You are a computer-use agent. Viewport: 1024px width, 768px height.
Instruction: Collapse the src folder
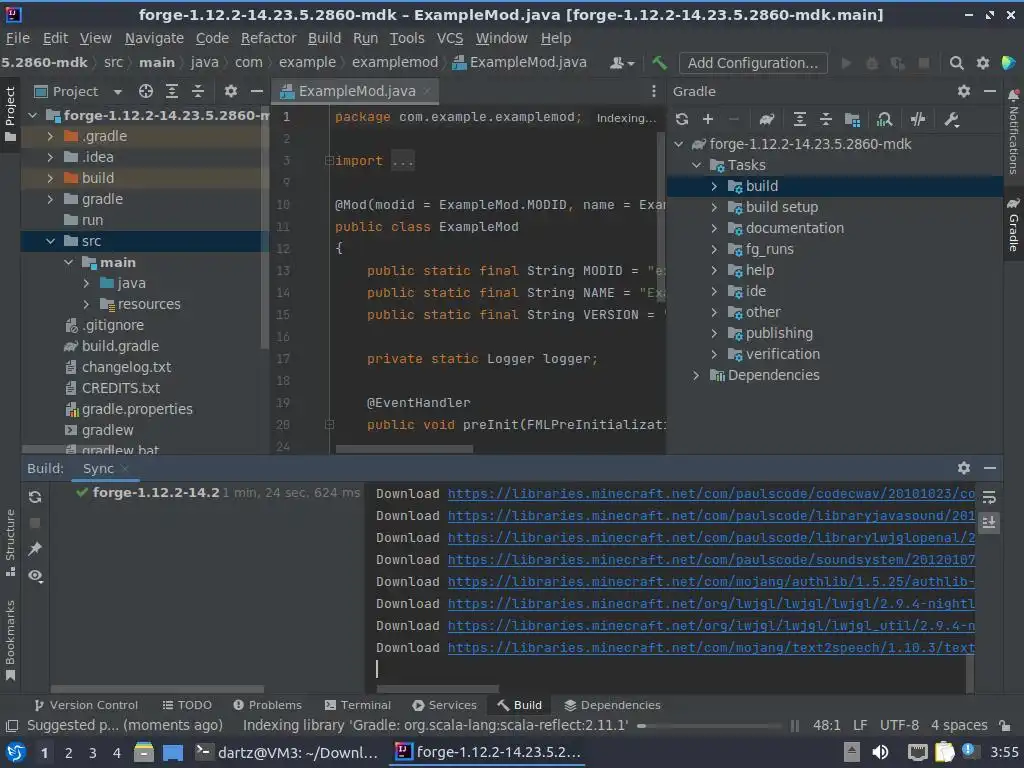tap(50, 241)
